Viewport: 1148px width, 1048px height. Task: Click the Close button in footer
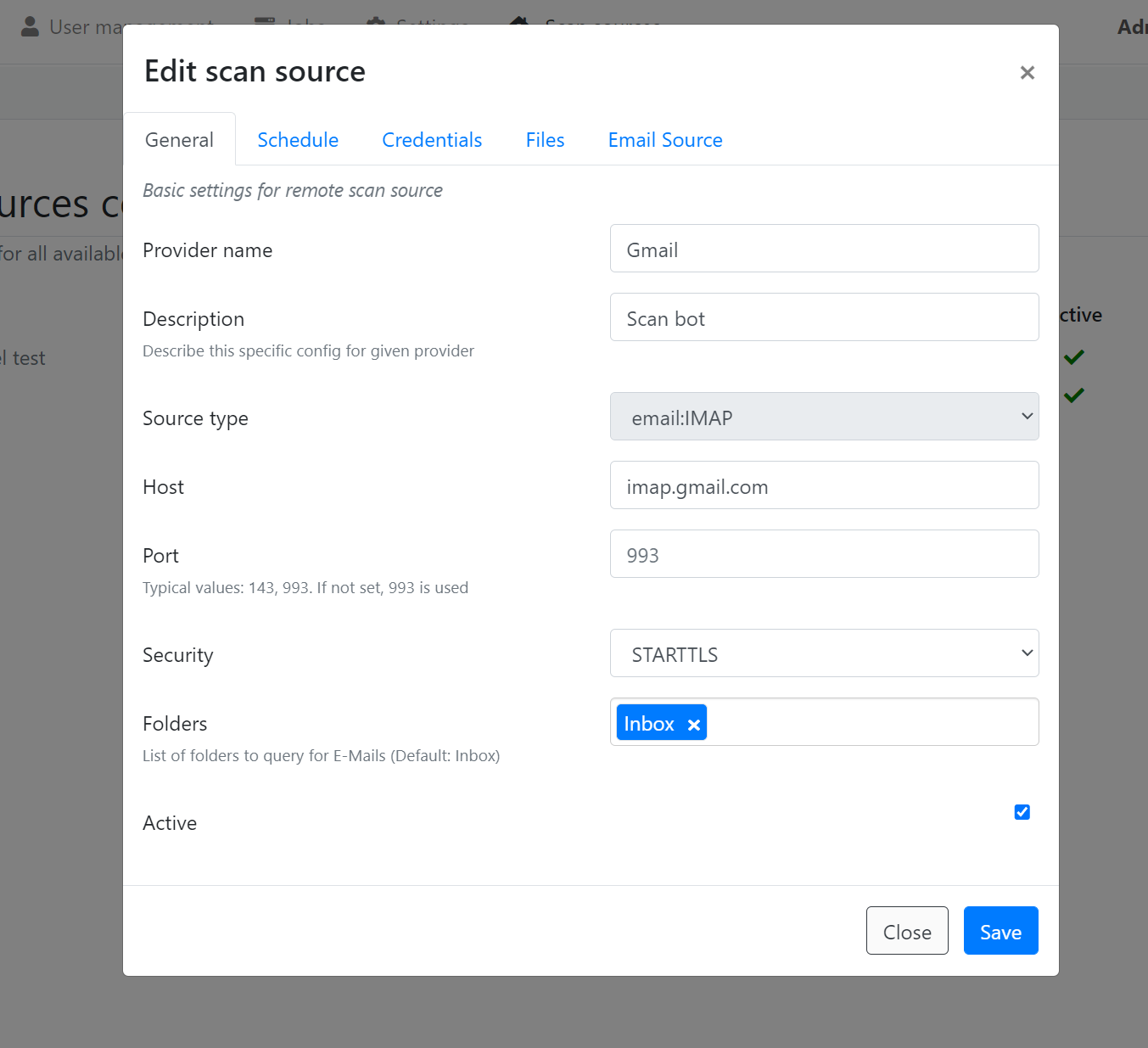point(907,931)
